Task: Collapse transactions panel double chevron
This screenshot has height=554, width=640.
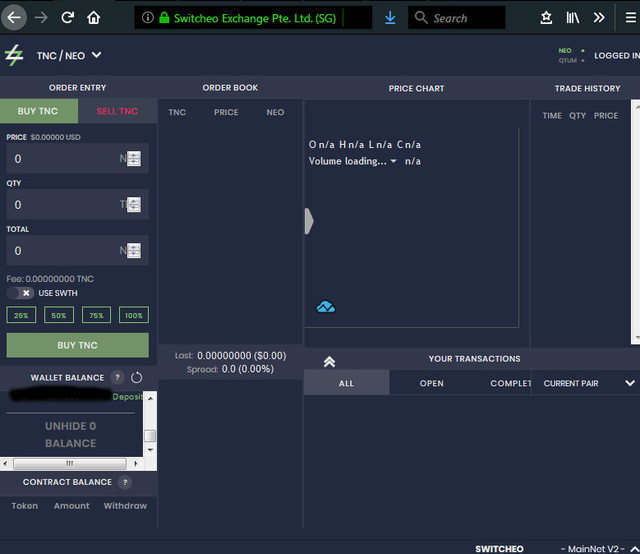Action: click(329, 361)
